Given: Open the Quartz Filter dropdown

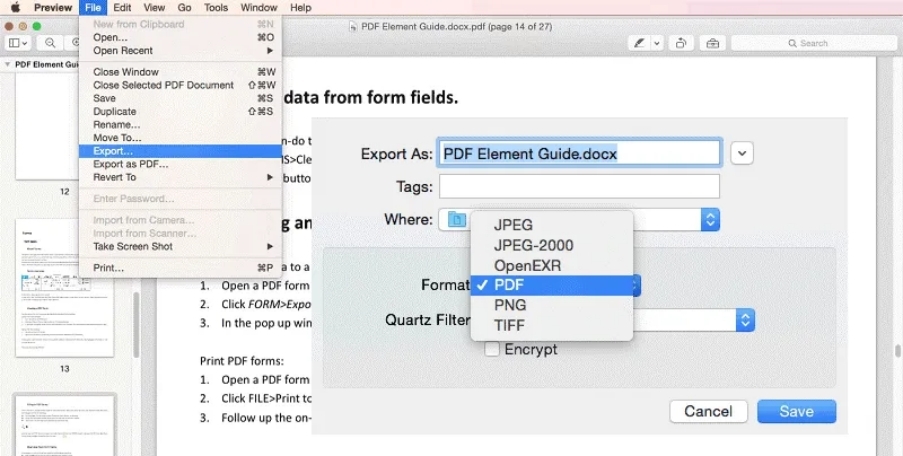Looking at the screenshot, I should (745, 320).
